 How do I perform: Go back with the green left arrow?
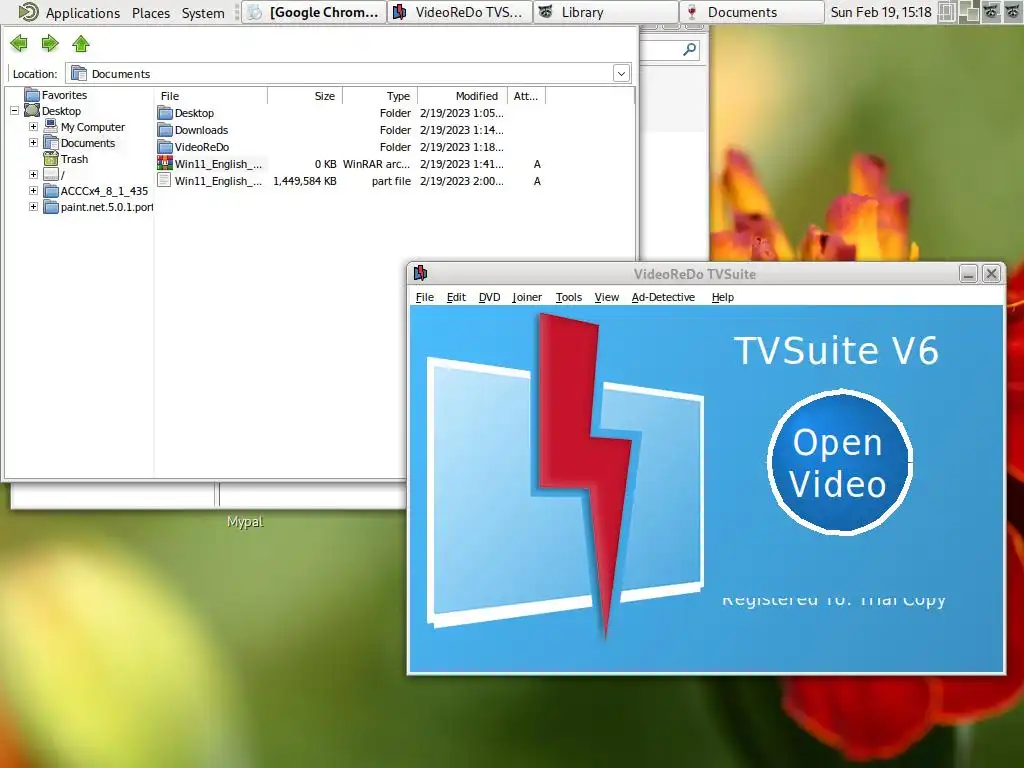[19, 44]
